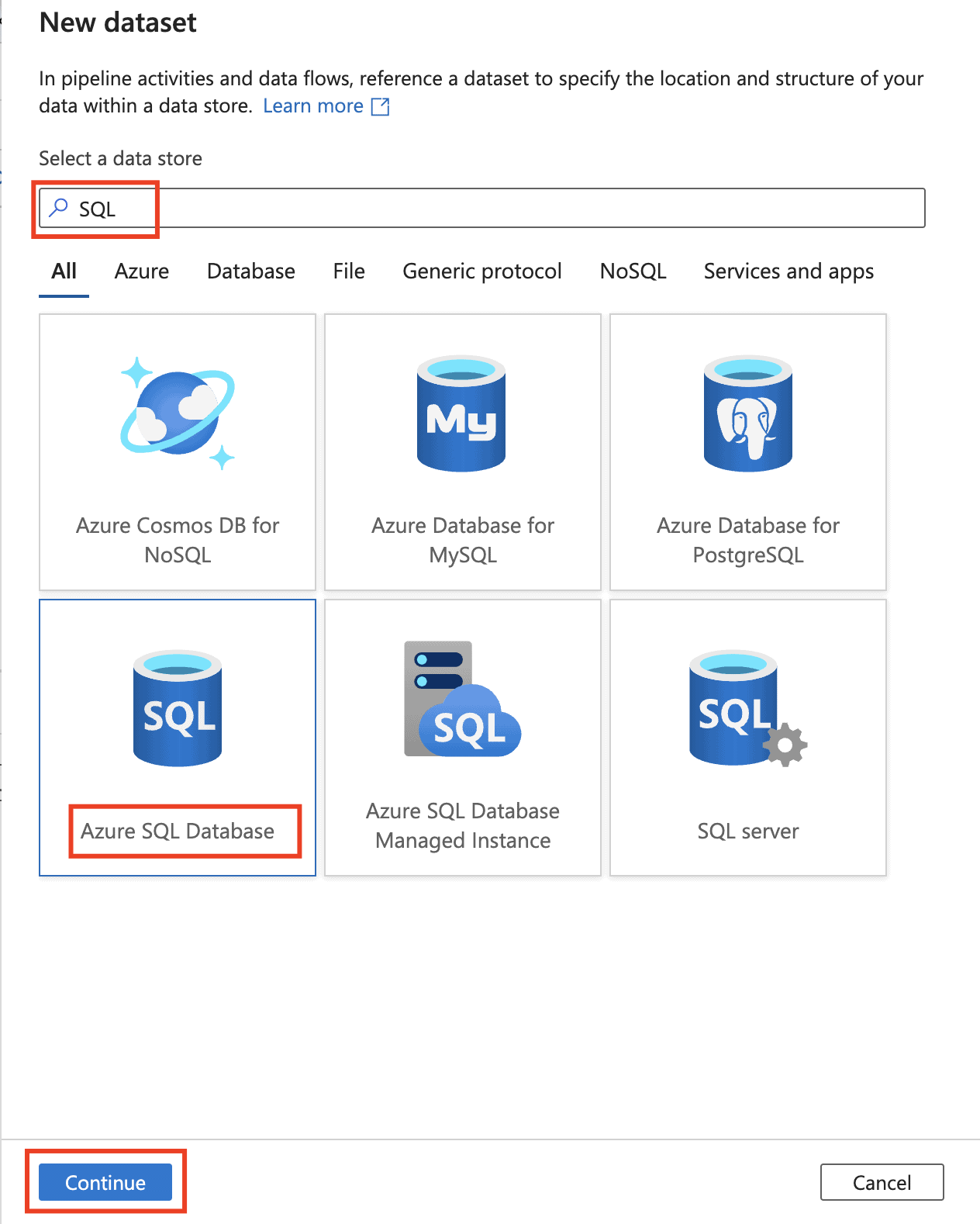Show the NoSQL category tab

[x=633, y=271]
